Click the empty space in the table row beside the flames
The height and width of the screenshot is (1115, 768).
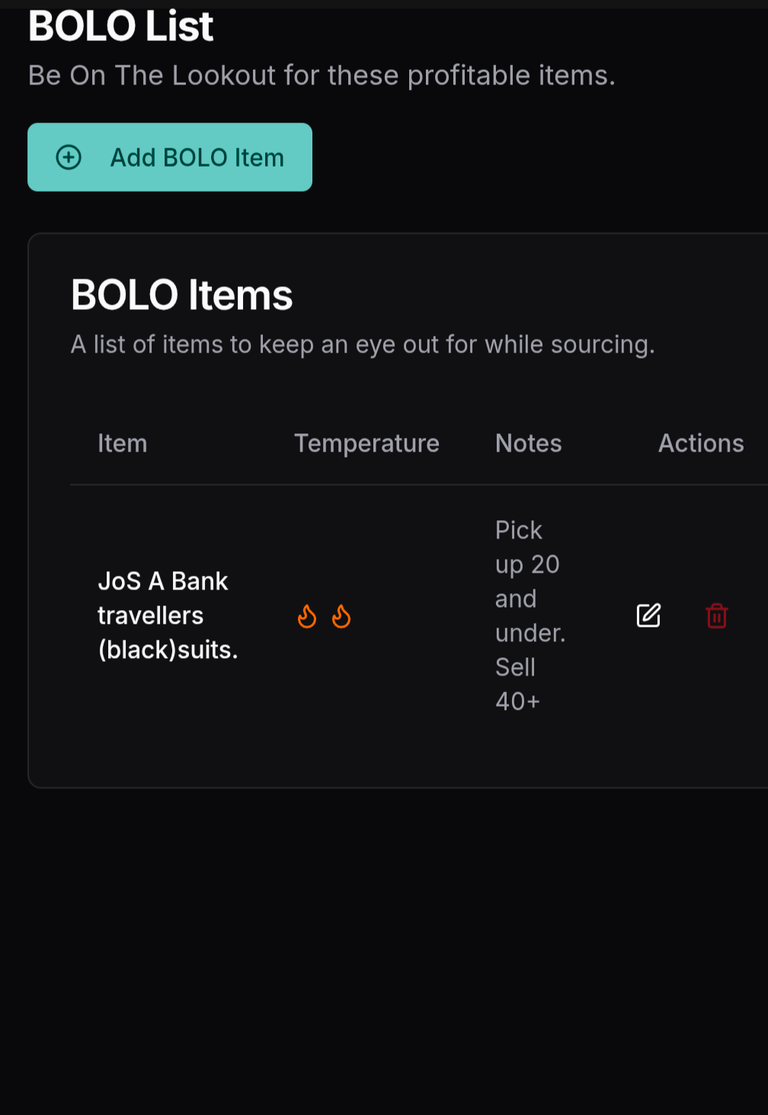pyautogui.click(x=420, y=616)
